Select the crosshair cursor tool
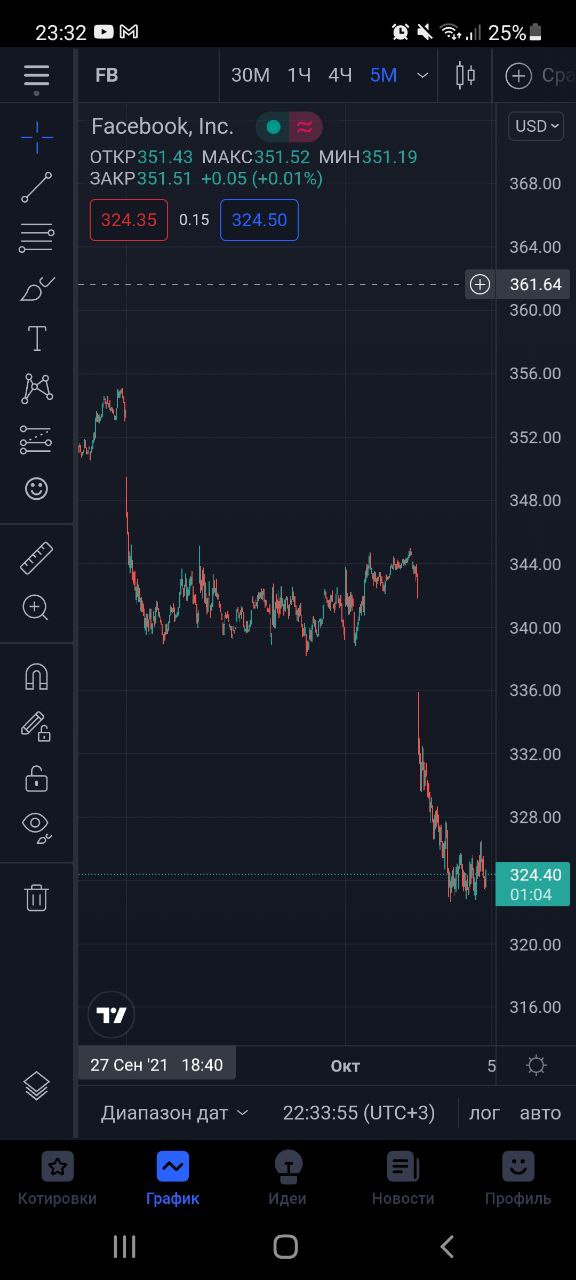 (37, 137)
